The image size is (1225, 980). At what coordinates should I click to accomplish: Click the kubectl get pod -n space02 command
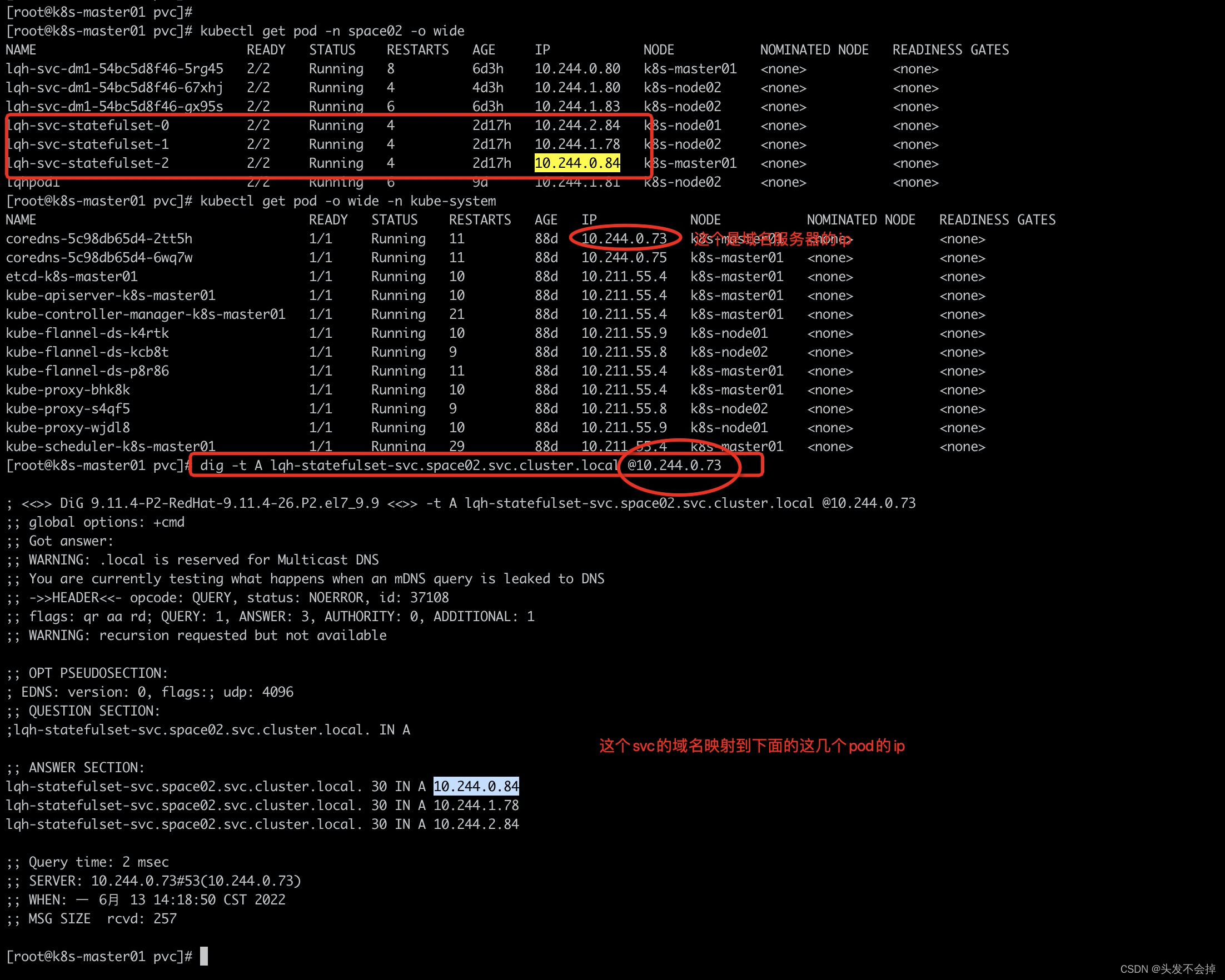click(x=332, y=31)
